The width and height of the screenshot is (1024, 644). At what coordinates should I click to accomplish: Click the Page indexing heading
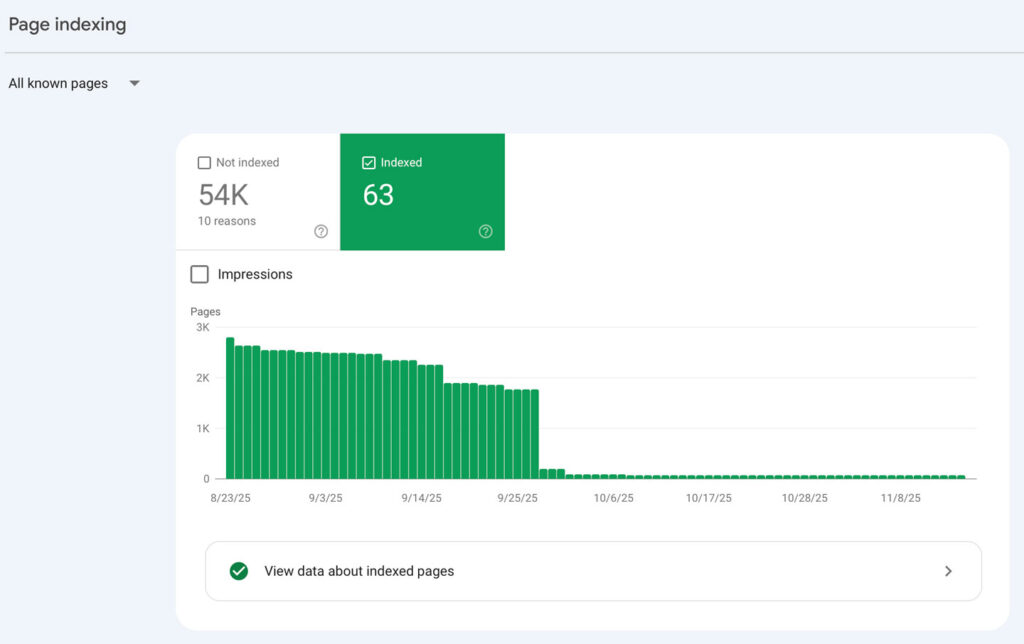67,24
